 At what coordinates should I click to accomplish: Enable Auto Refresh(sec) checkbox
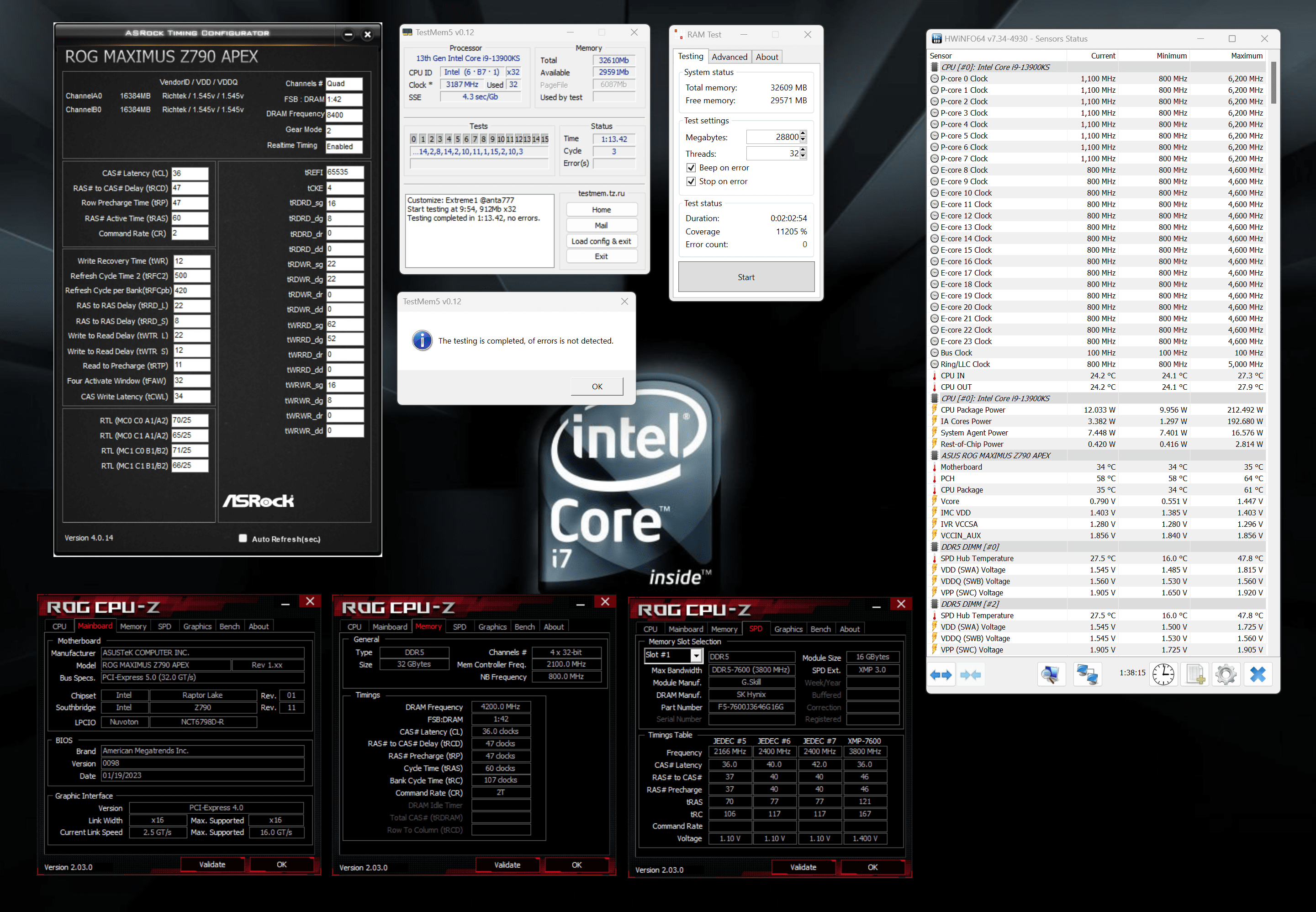coord(243,538)
